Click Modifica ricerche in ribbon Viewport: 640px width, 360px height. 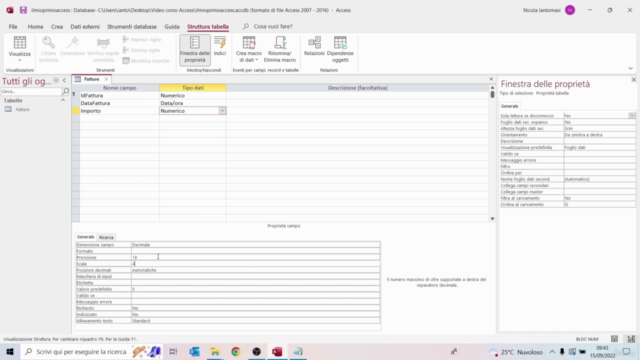point(146,61)
